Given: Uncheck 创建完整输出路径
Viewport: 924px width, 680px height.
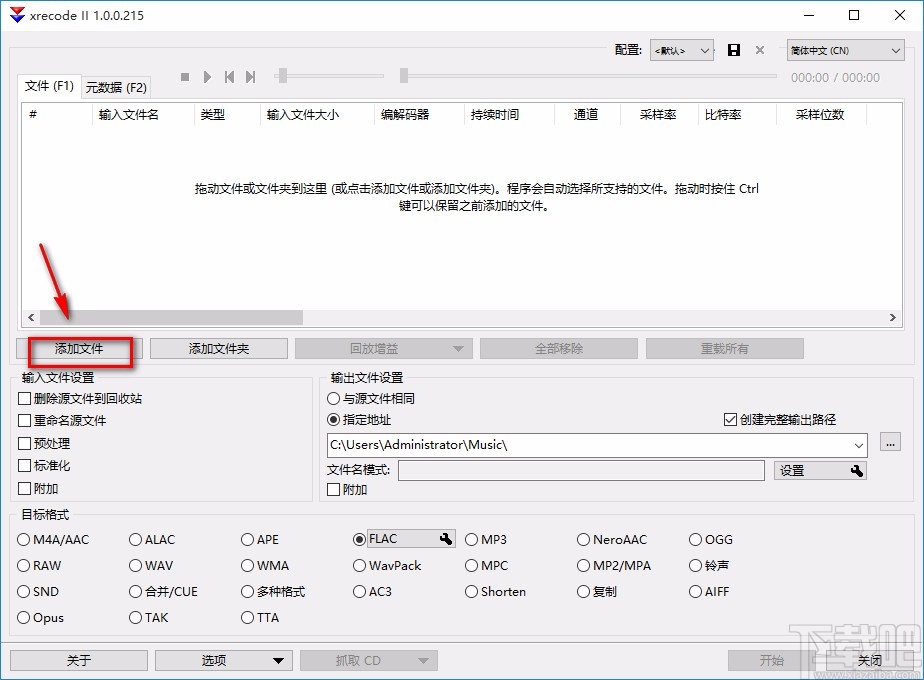Looking at the screenshot, I should (x=731, y=419).
